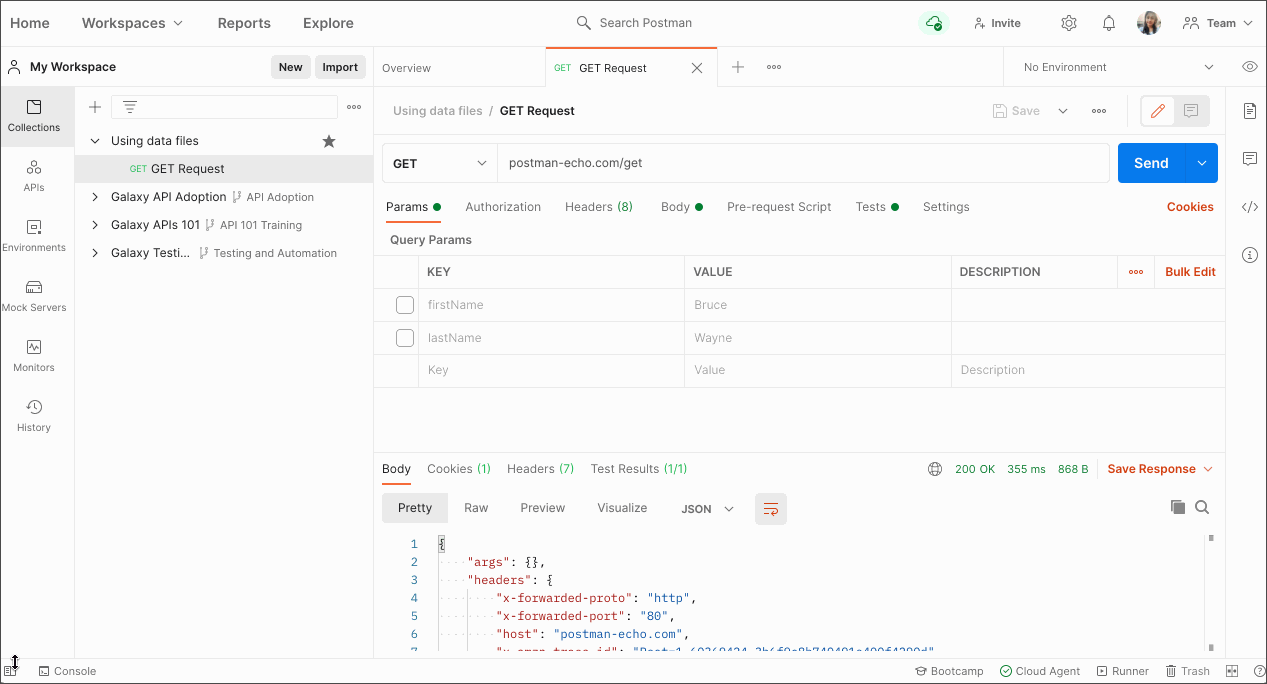Search within the response body
Screen dimensions: 1267x684
click(x=1202, y=507)
